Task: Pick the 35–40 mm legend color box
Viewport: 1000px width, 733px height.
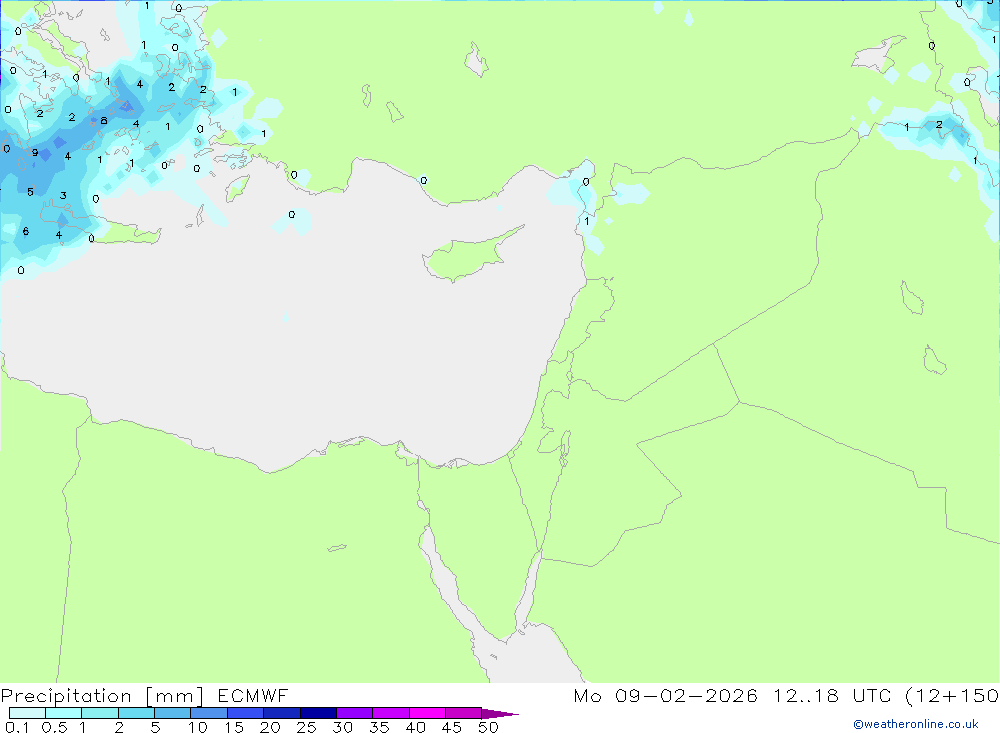Action: [391, 713]
